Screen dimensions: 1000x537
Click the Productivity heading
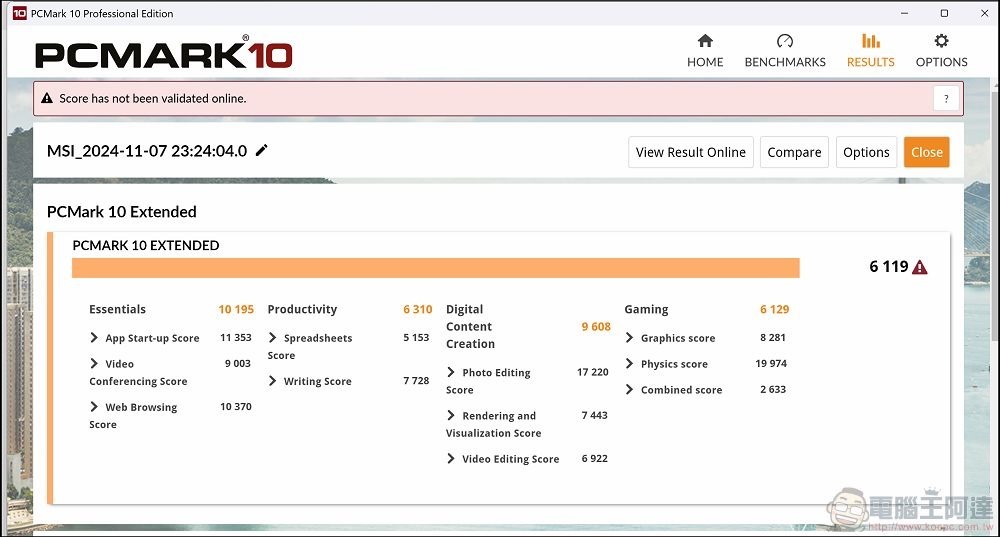point(302,309)
